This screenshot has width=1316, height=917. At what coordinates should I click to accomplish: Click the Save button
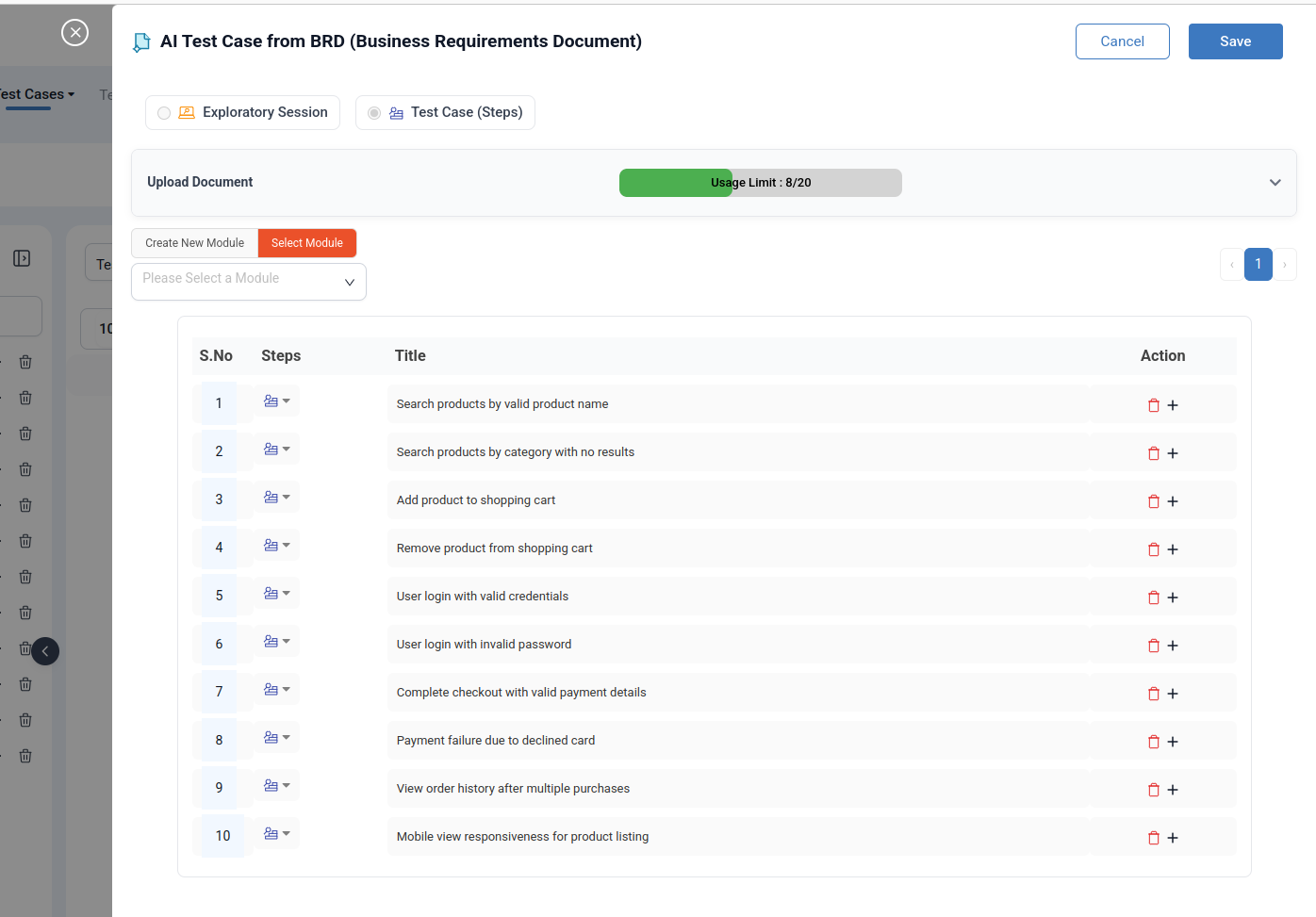click(1235, 41)
